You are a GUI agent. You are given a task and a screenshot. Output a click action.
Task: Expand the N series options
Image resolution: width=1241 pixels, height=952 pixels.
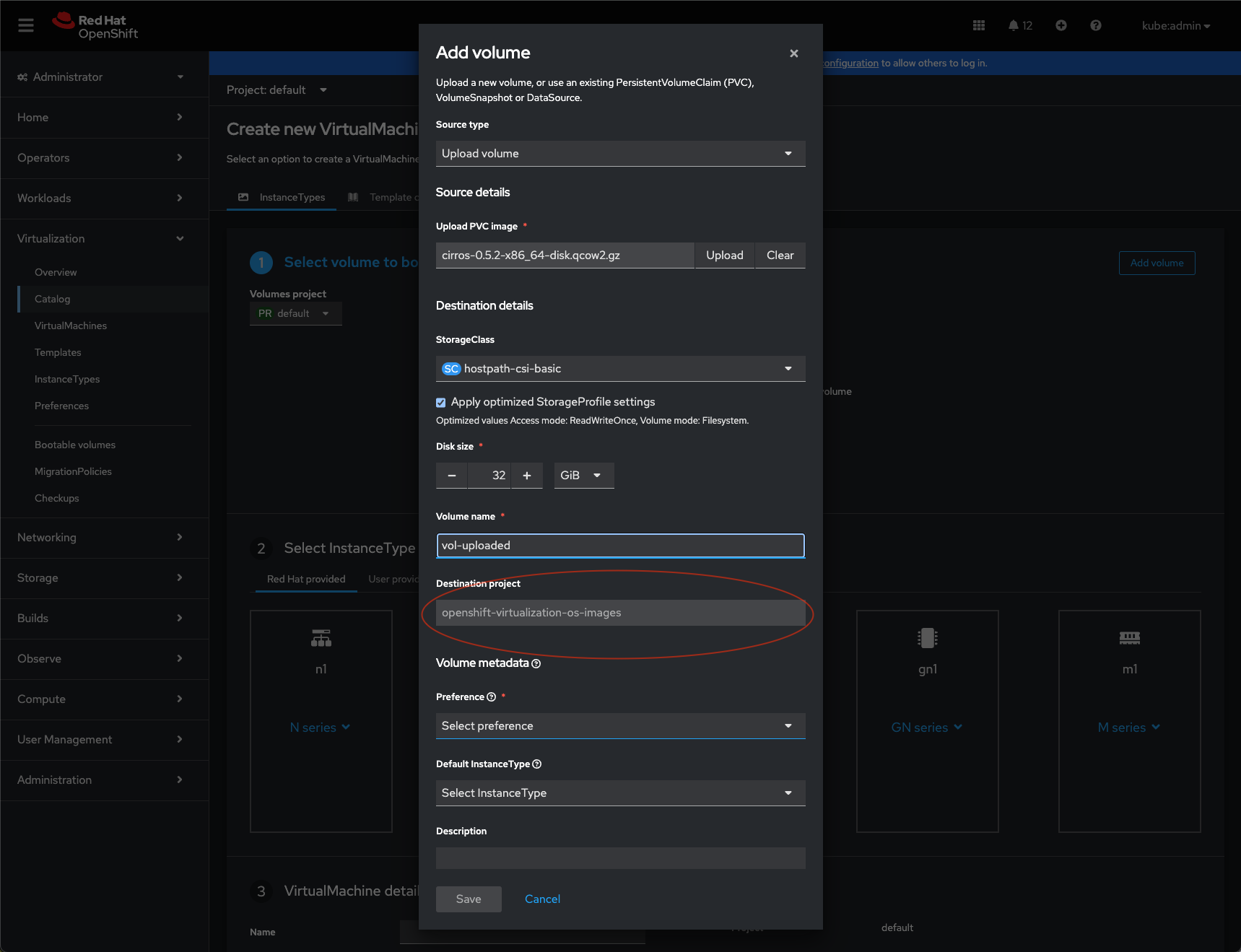(321, 728)
